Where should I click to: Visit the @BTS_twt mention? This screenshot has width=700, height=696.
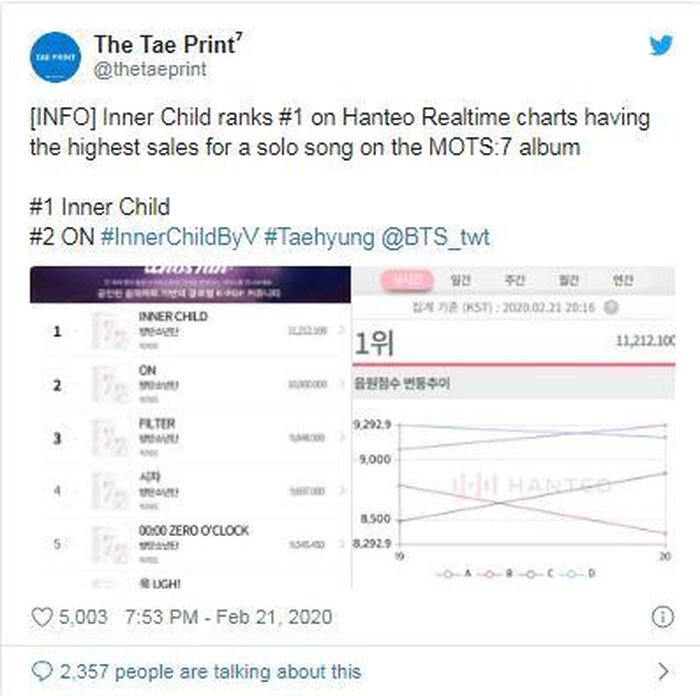pos(436,237)
